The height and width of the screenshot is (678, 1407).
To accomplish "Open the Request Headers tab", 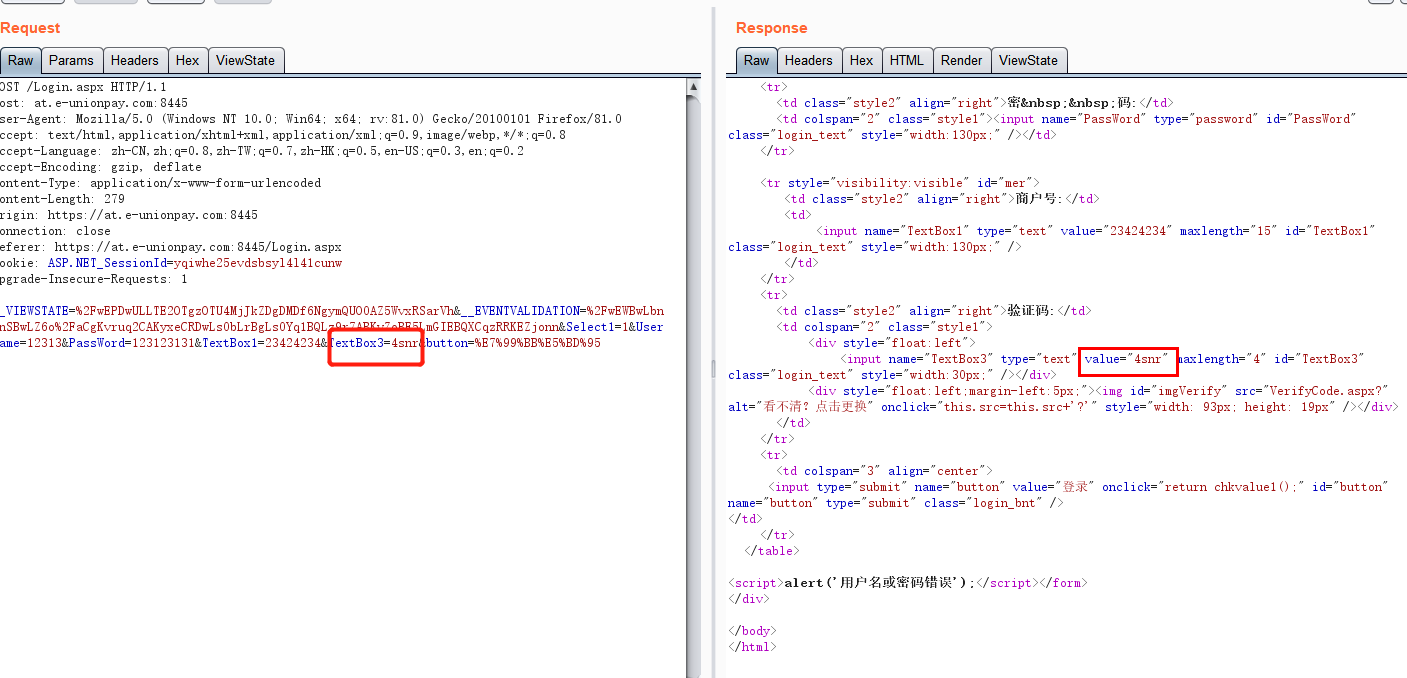I will click(x=134, y=60).
